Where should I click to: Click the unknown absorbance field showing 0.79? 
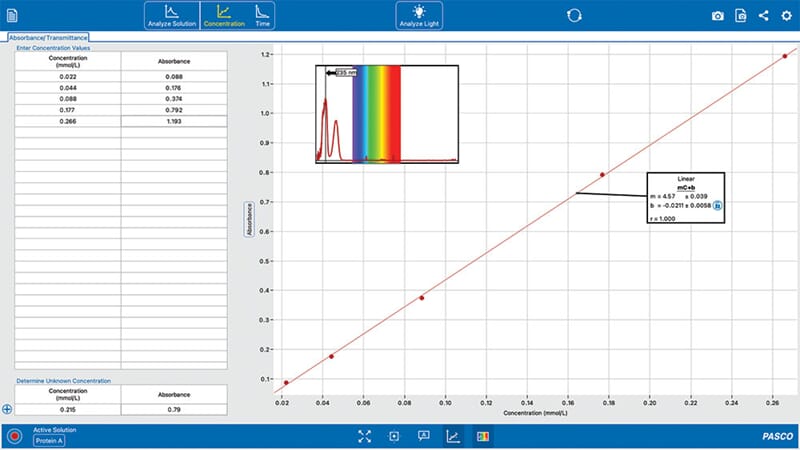(x=174, y=408)
